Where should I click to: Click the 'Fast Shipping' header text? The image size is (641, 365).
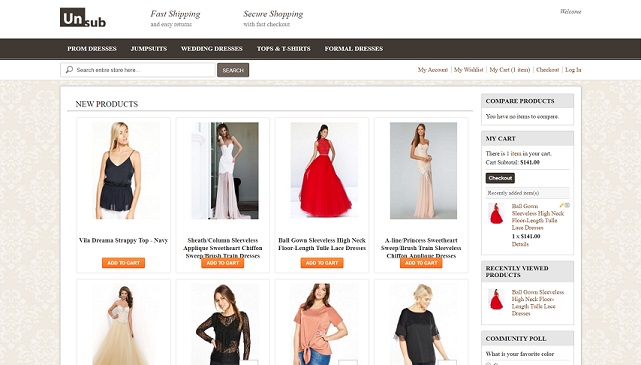175,14
